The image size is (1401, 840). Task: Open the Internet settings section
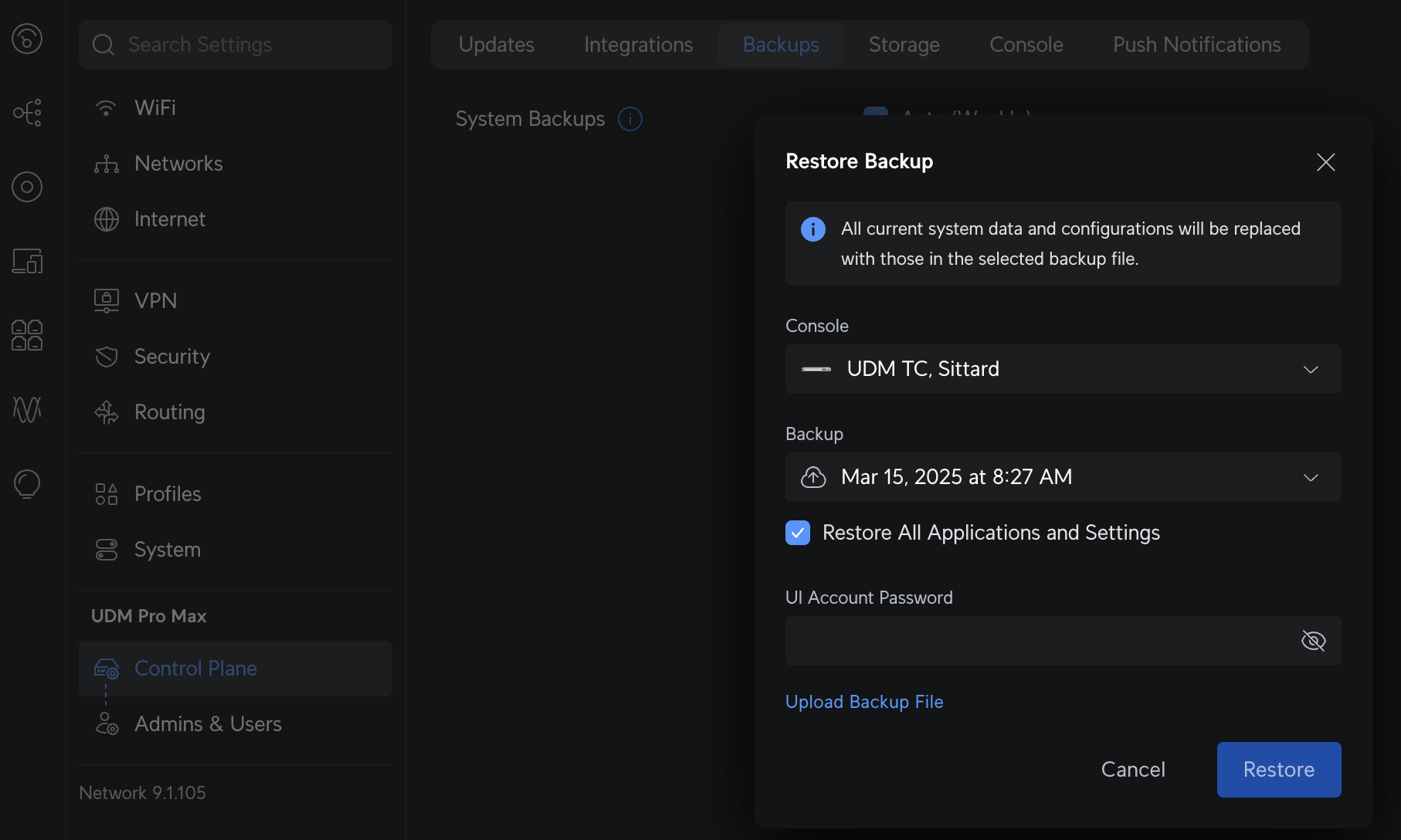coord(236,219)
